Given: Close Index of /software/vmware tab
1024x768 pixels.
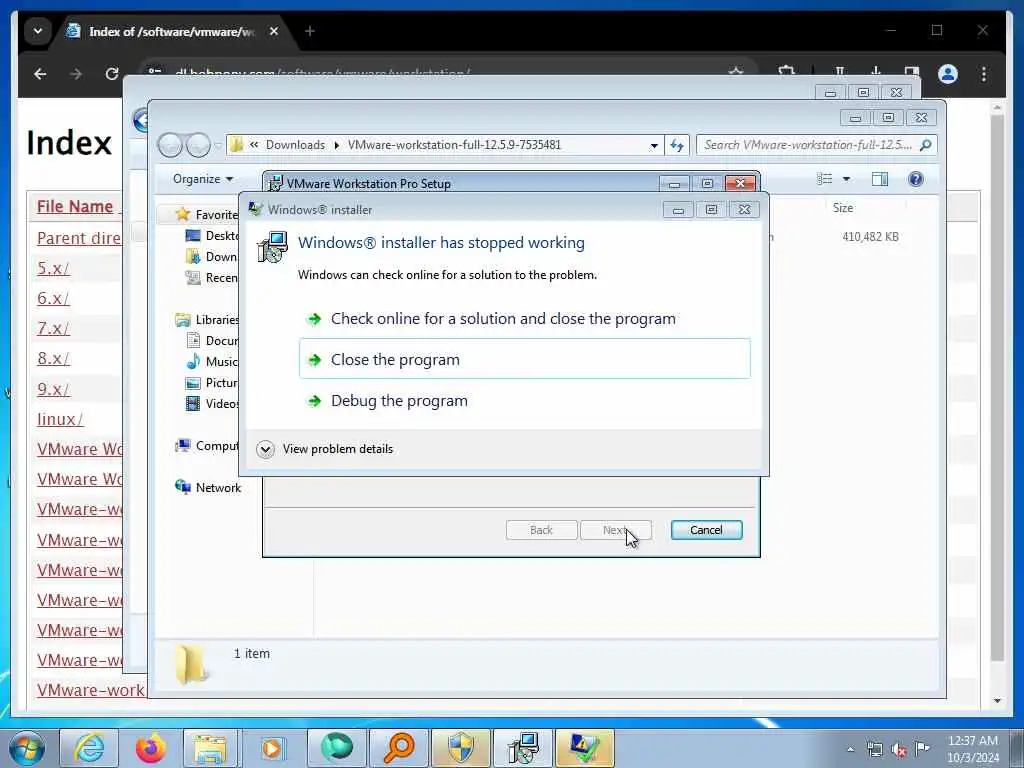Looking at the screenshot, I should 274,31.
